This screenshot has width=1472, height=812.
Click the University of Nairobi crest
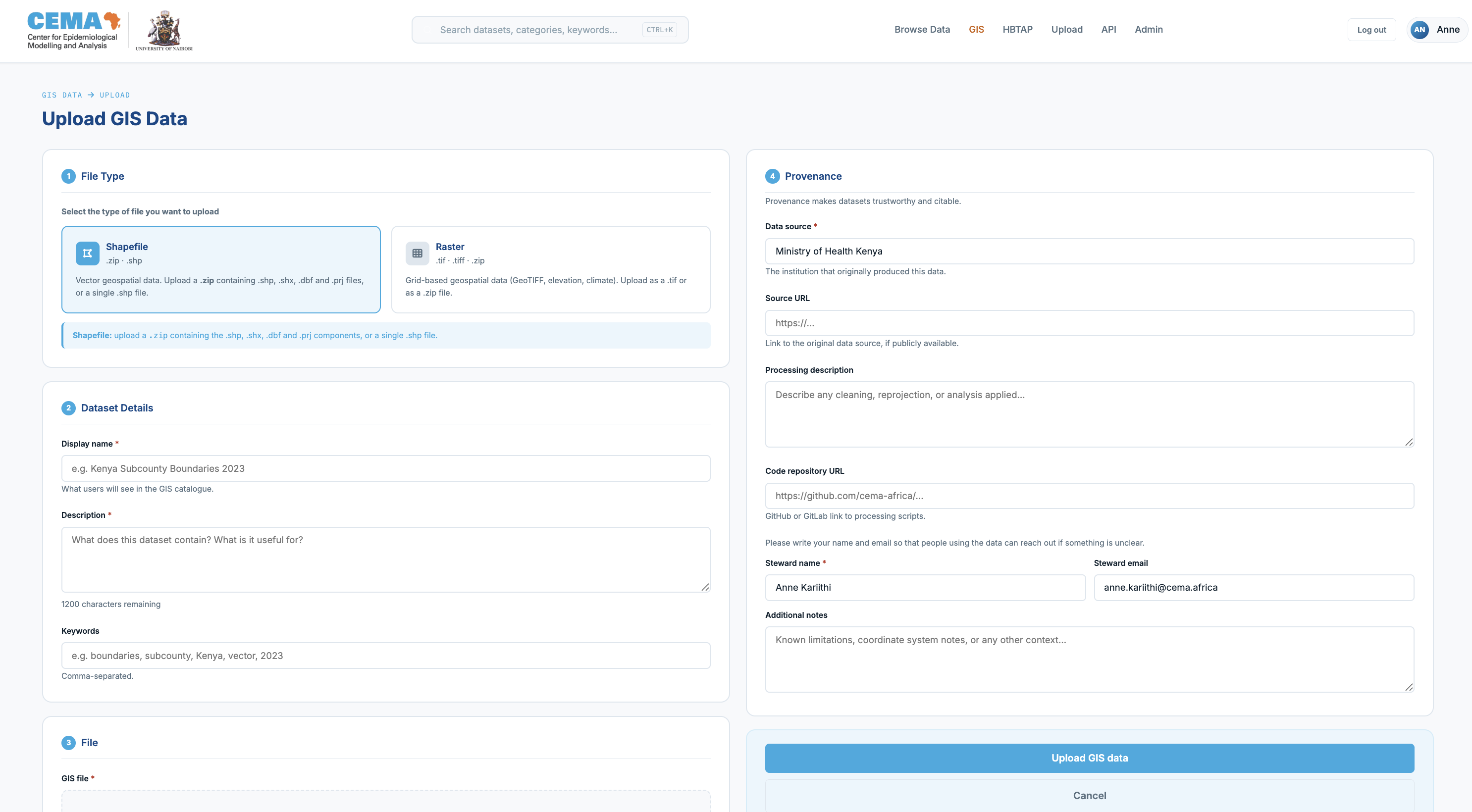(x=164, y=30)
